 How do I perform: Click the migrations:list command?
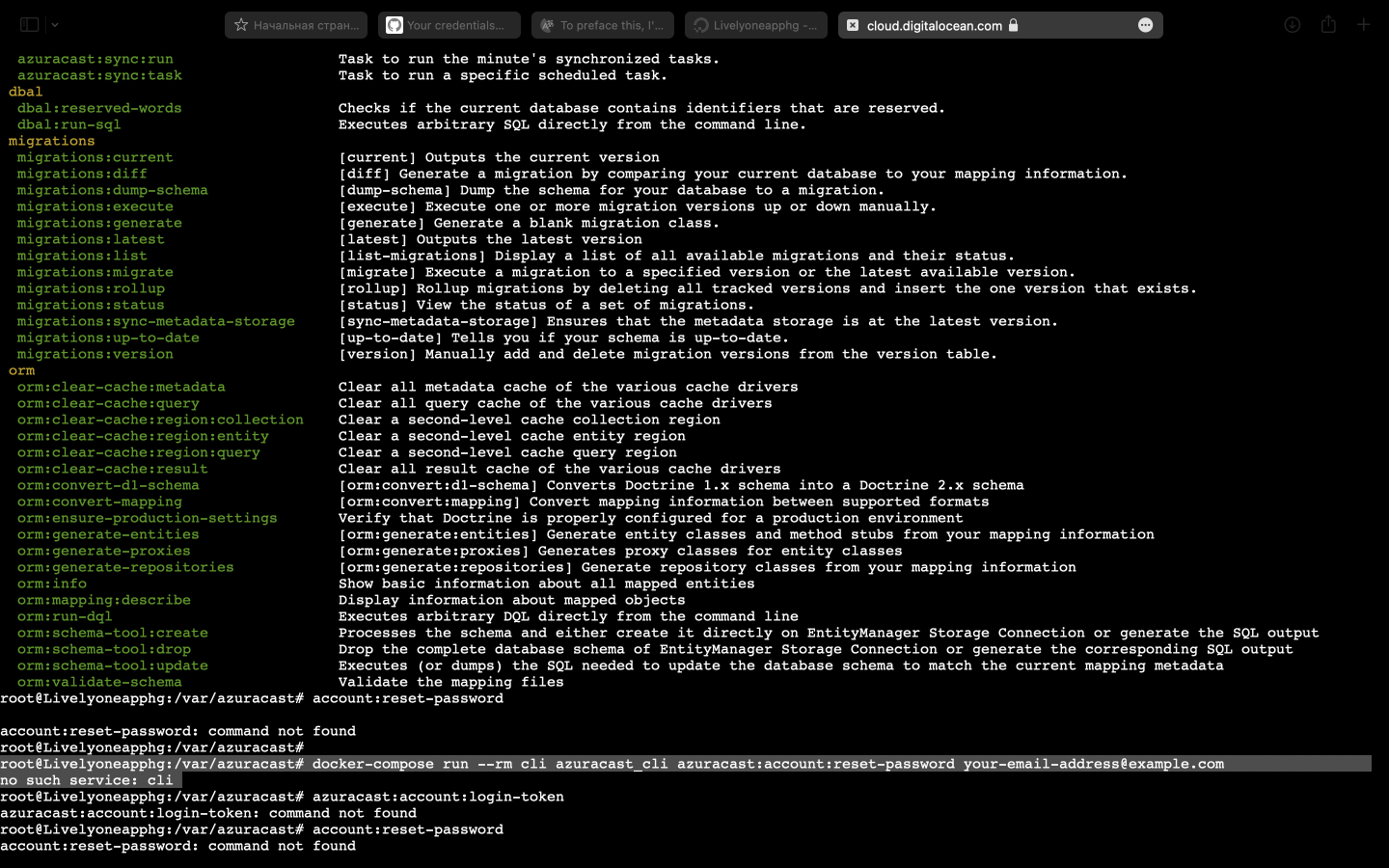(x=82, y=256)
